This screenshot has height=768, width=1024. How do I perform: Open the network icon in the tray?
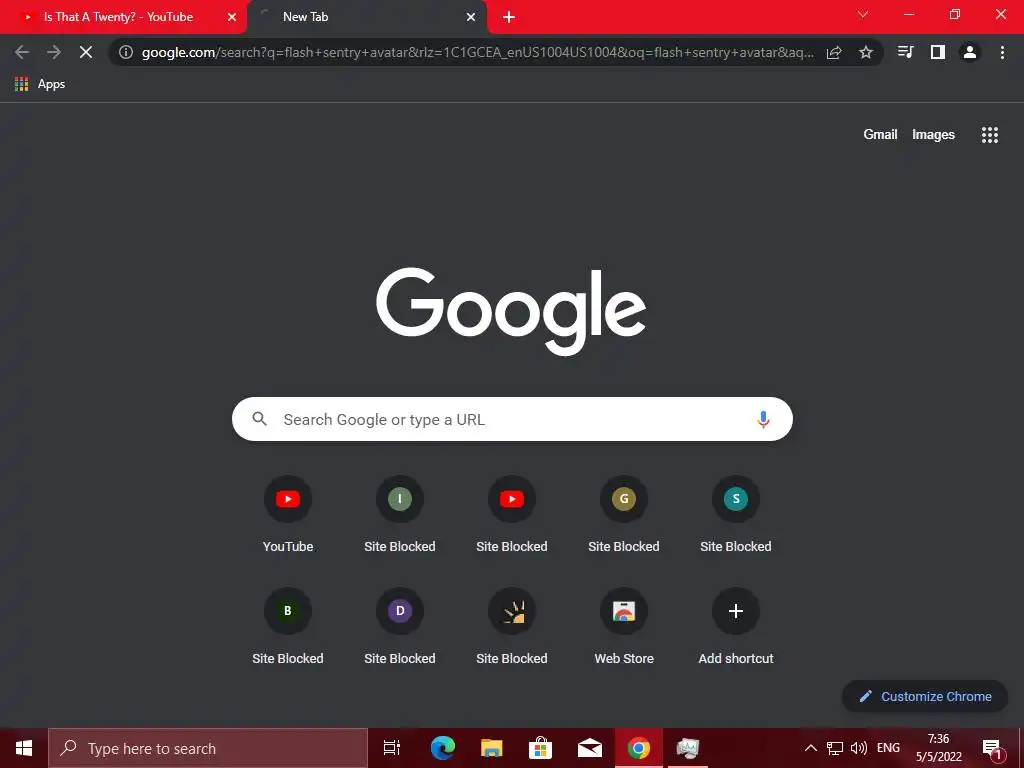click(x=835, y=748)
